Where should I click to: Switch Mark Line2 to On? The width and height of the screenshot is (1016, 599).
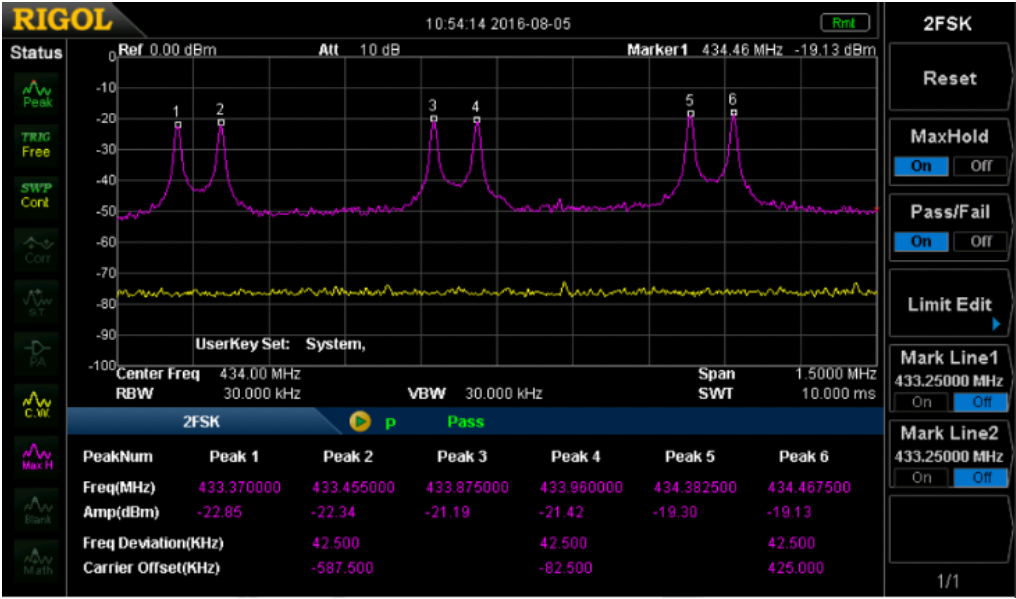coord(921,478)
